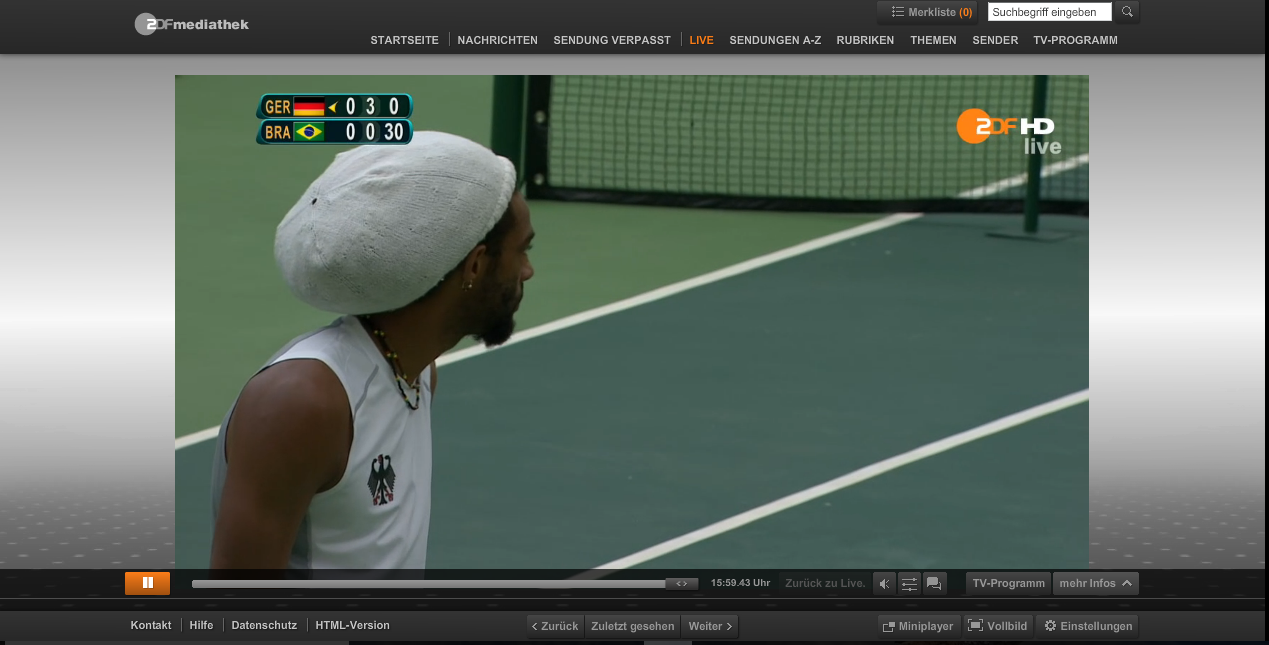Open the Nachrichten section
The width and height of the screenshot is (1269, 645).
pyautogui.click(x=497, y=40)
